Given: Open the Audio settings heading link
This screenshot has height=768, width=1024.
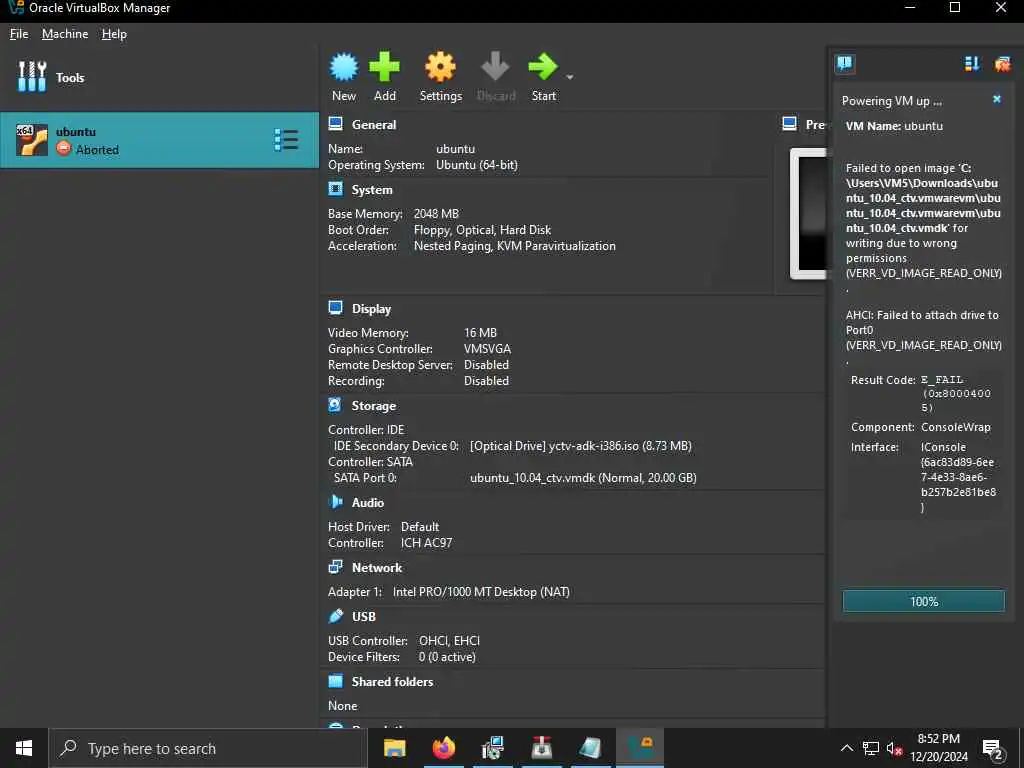Looking at the screenshot, I should pyautogui.click(x=368, y=503).
